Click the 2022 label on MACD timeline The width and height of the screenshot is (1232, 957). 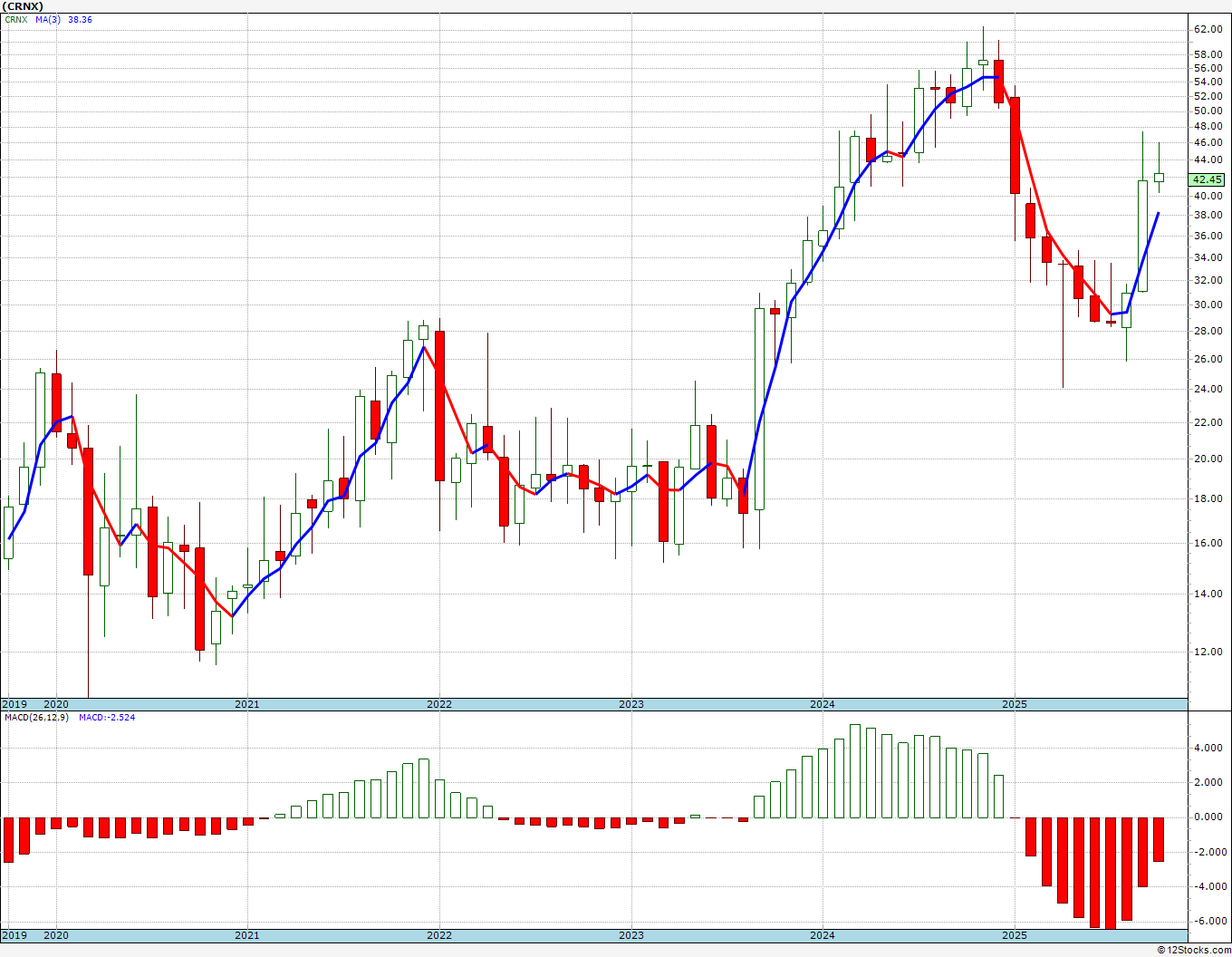[439, 935]
